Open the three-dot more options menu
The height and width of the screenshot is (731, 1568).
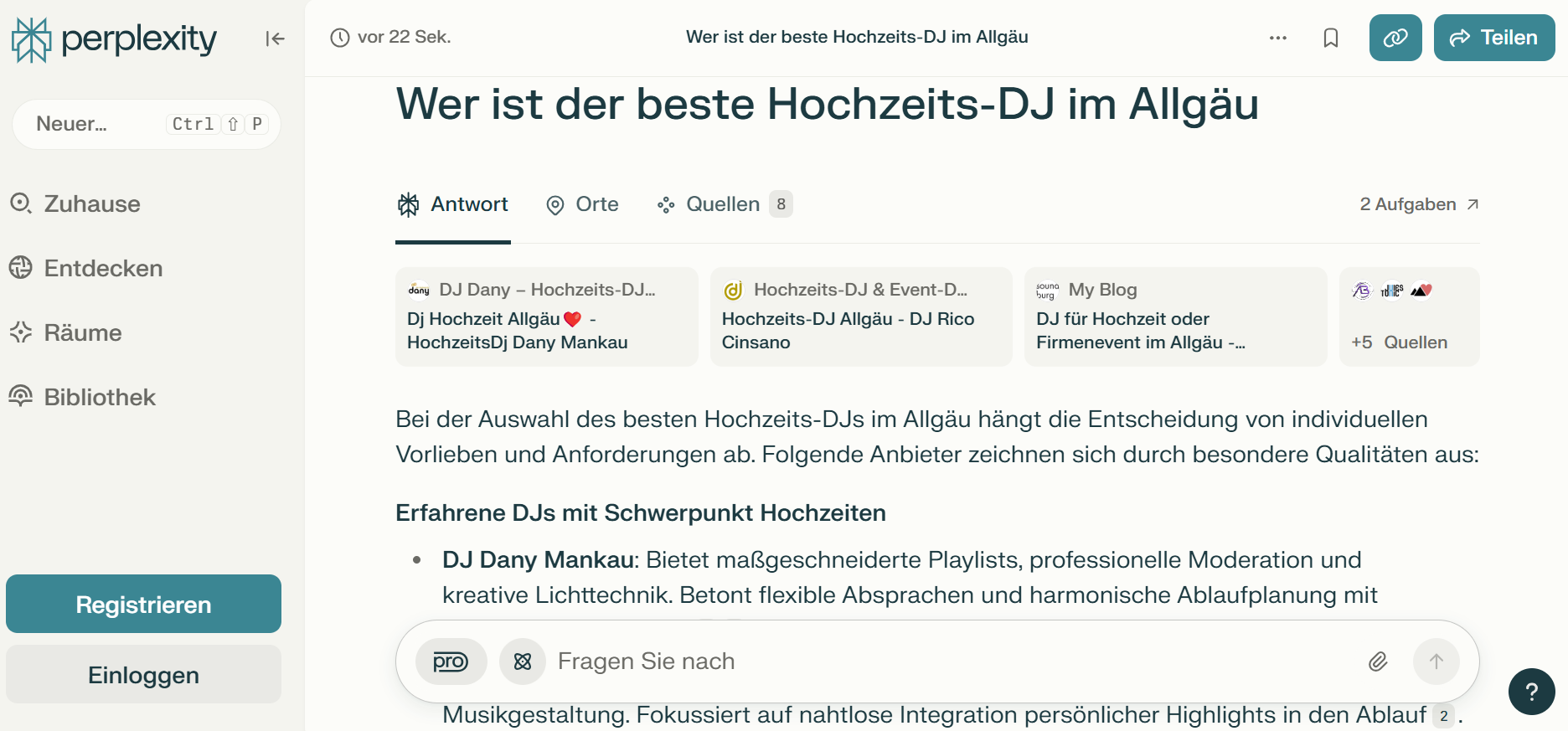(x=1277, y=38)
